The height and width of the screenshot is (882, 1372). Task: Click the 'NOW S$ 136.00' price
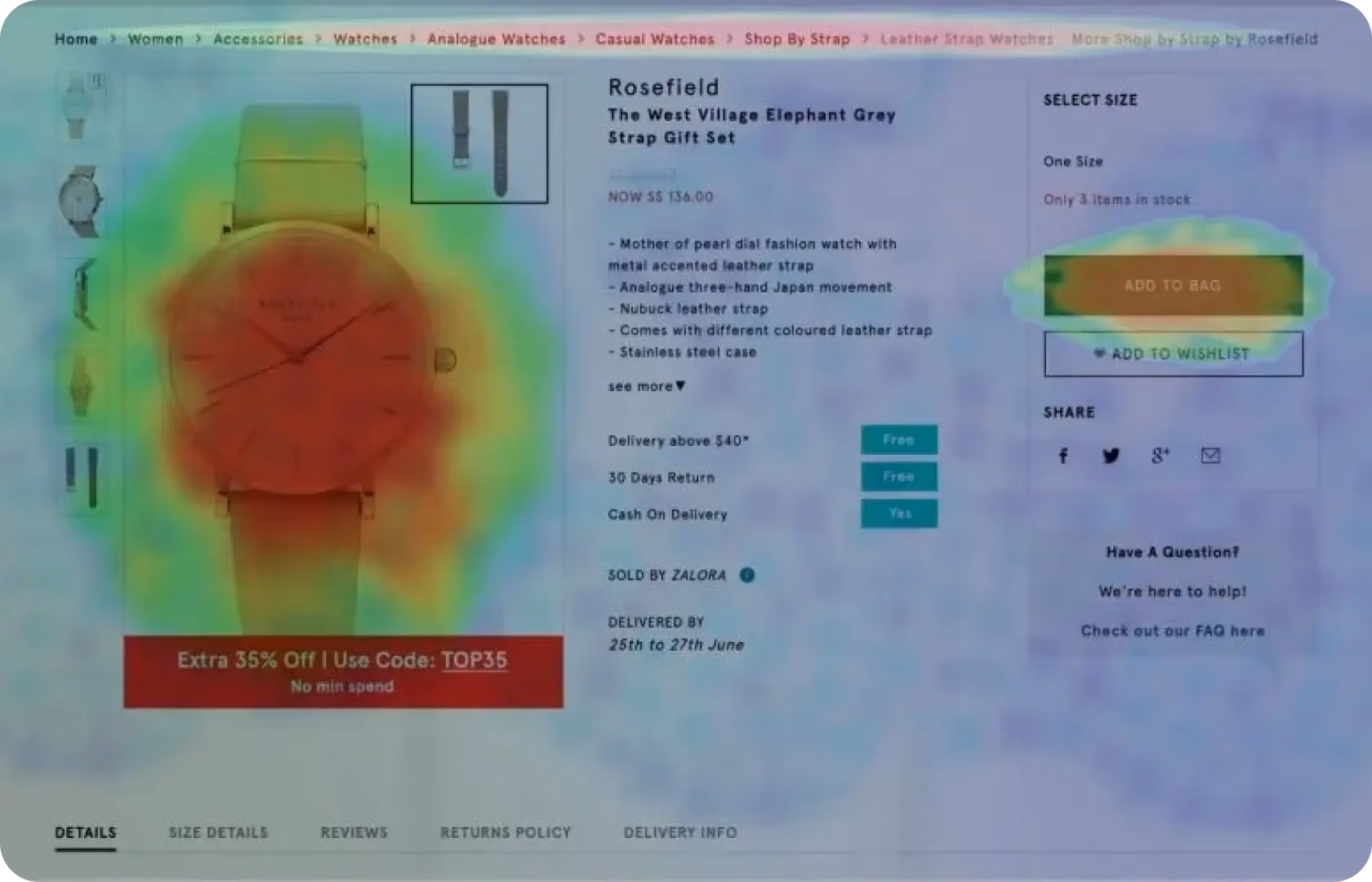coord(661,197)
